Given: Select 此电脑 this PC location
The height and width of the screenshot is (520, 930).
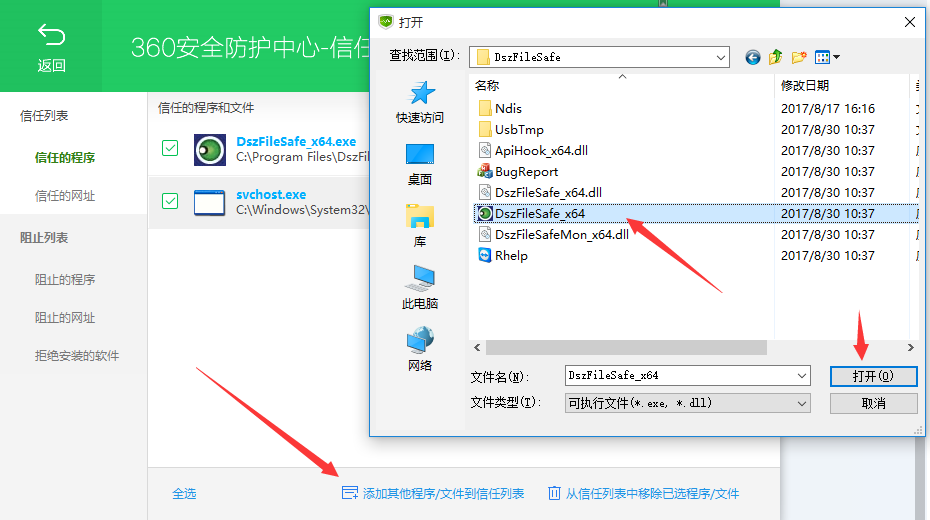Looking at the screenshot, I should click(x=420, y=288).
